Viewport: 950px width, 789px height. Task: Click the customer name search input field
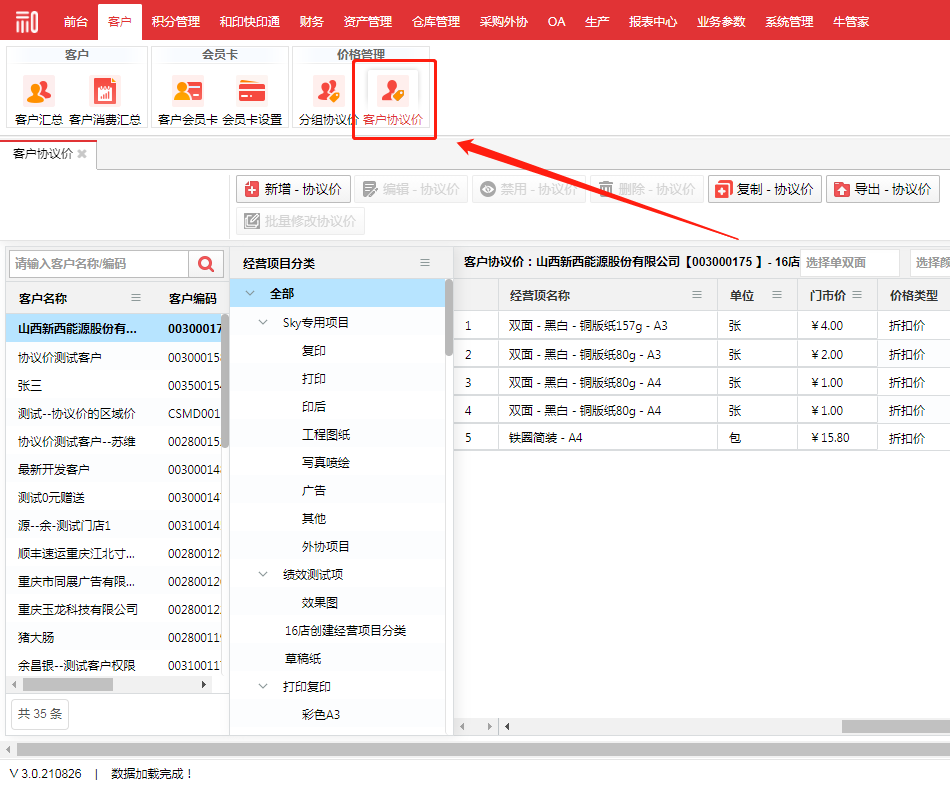pos(98,264)
